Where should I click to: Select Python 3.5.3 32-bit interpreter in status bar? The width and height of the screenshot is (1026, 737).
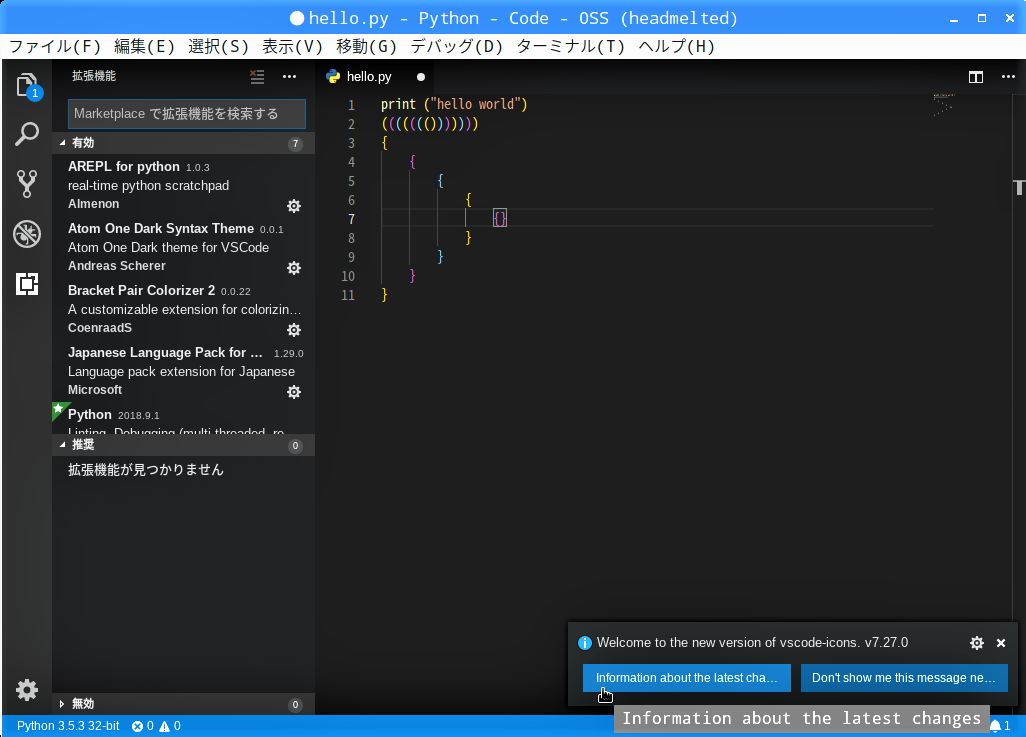[x=68, y=726]
